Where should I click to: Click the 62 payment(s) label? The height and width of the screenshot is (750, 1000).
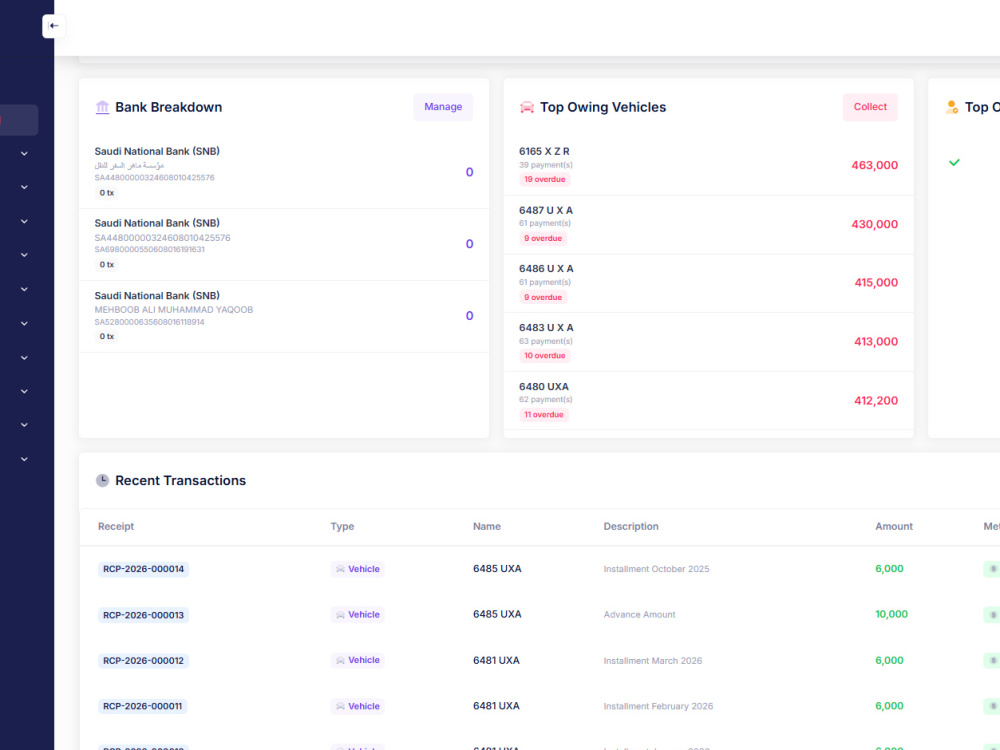click(x=546, y=399)
